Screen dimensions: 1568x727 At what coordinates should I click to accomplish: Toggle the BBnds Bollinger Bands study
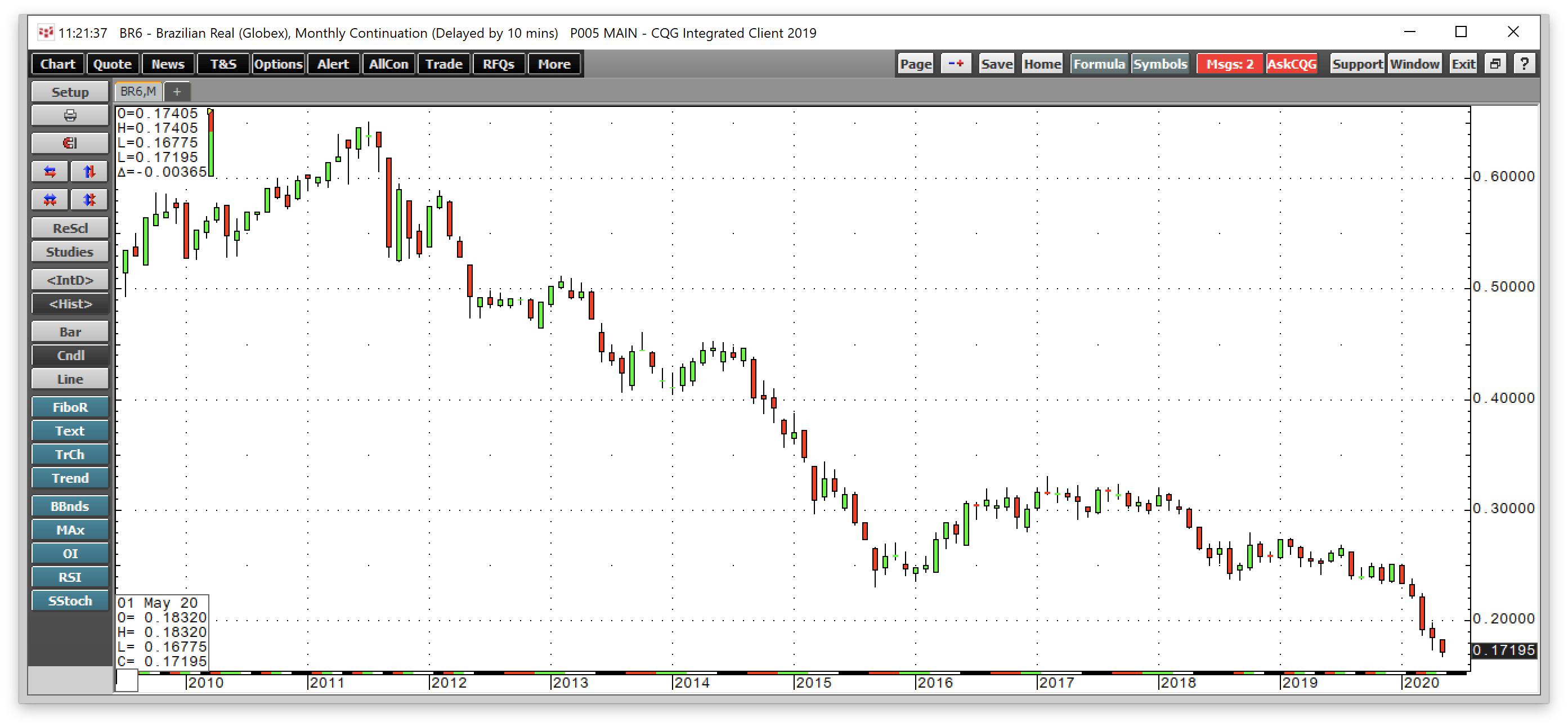coord(70,506)
